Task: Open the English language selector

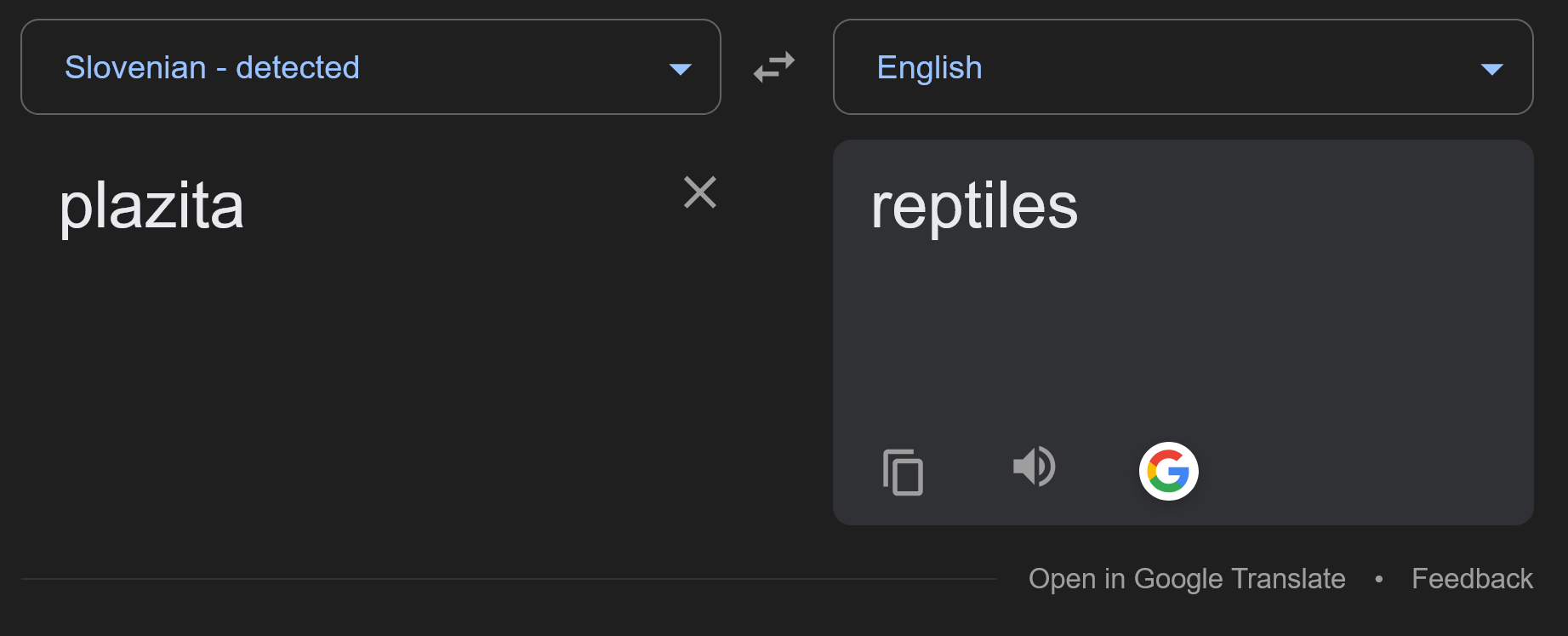Action: 1183,67
